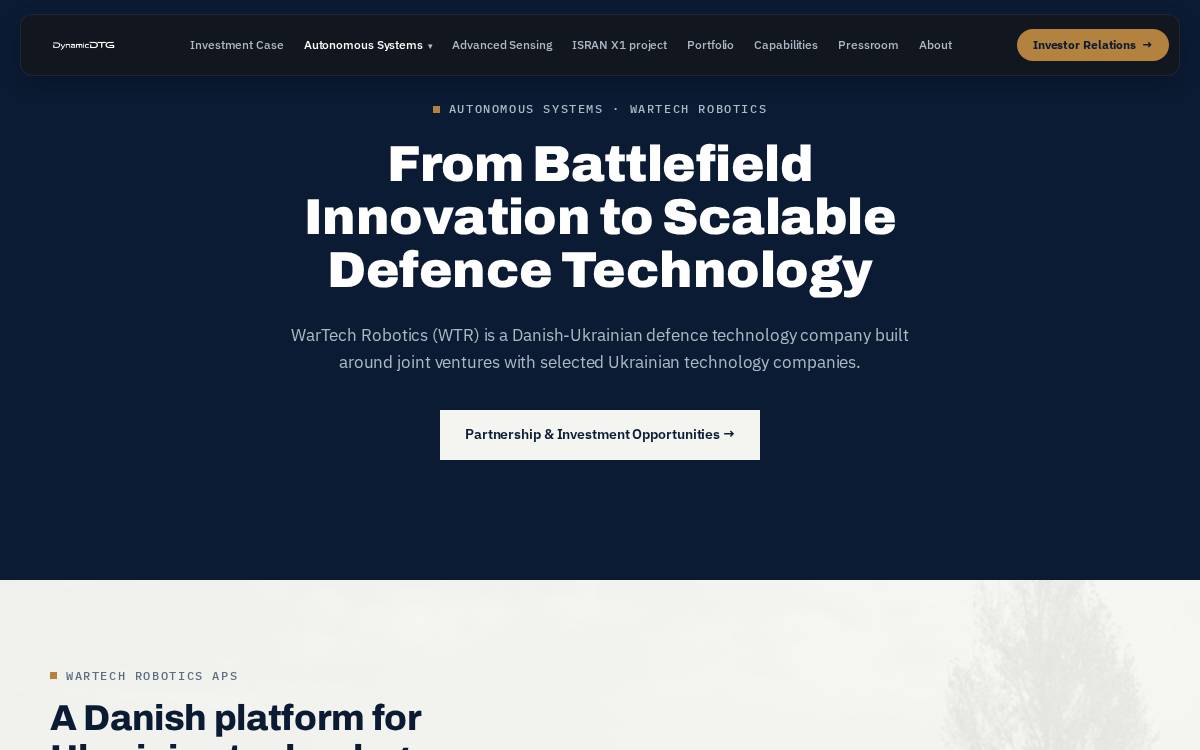The image size is (1200, 750).
Task: Navigate to Portfolio
Action: click(710, 45)
